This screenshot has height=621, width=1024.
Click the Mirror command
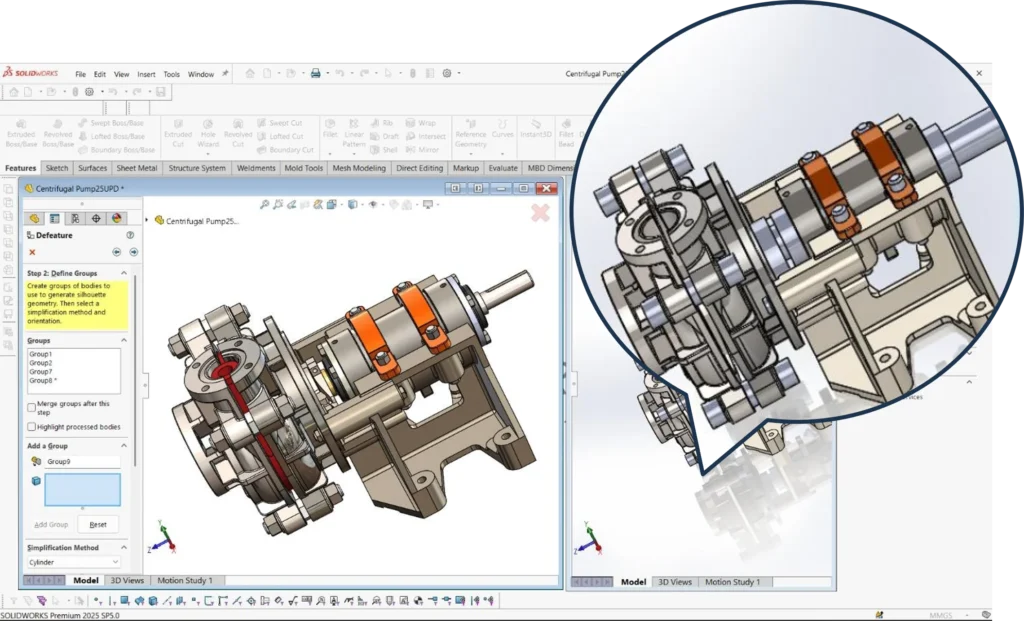tap(423, 150)
